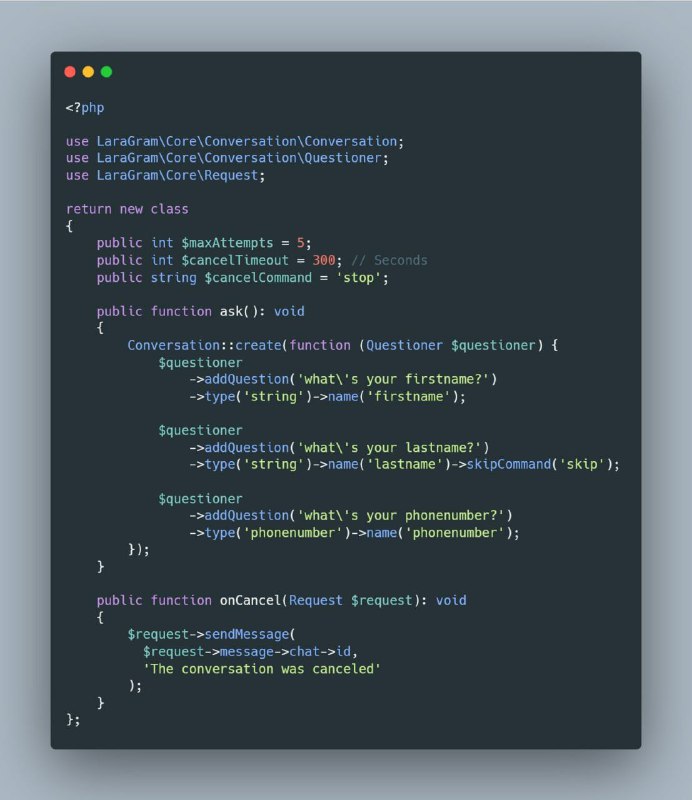Click the ask() function name

(x=239, y=312)
